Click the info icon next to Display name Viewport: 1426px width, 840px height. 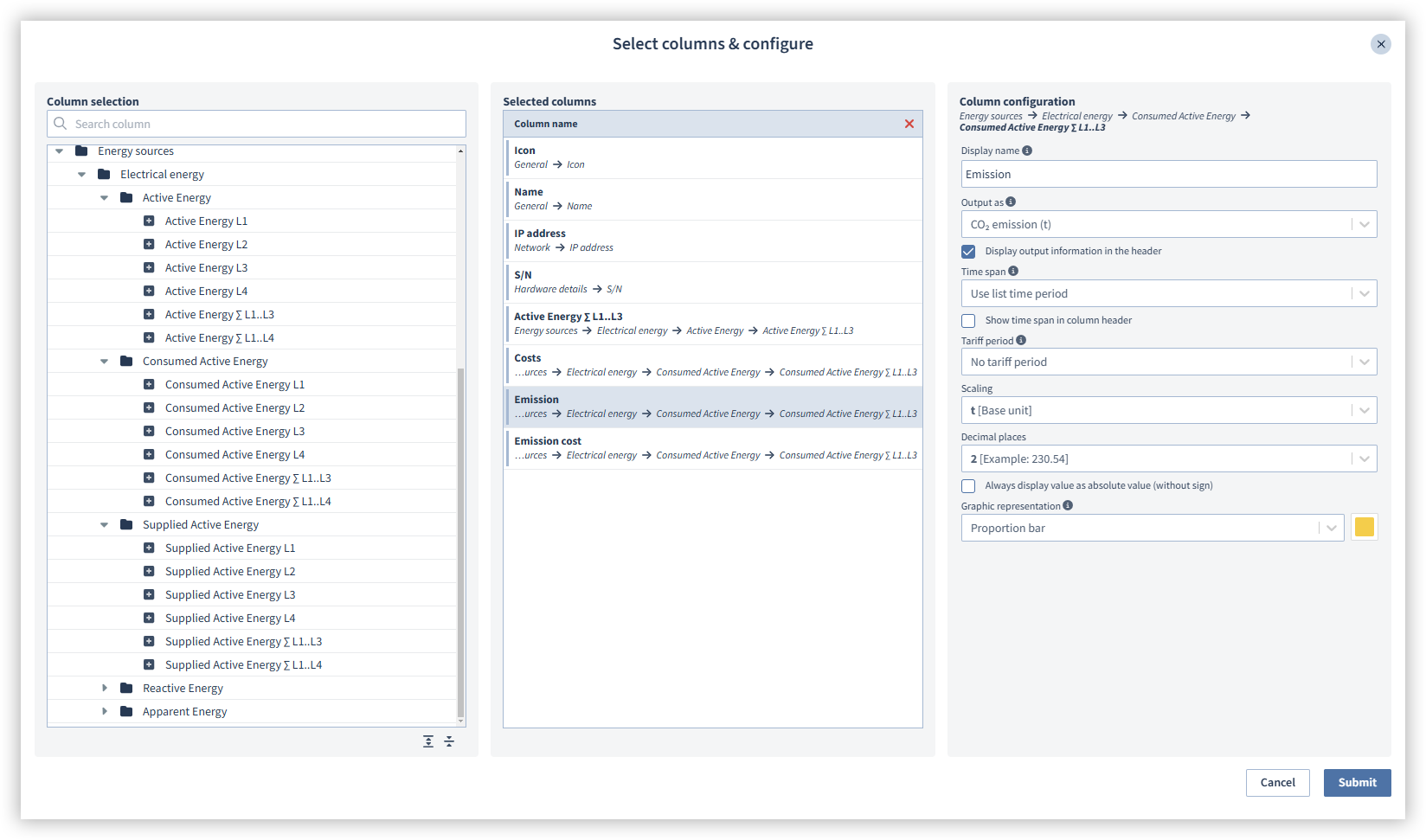pos(1027,151)
